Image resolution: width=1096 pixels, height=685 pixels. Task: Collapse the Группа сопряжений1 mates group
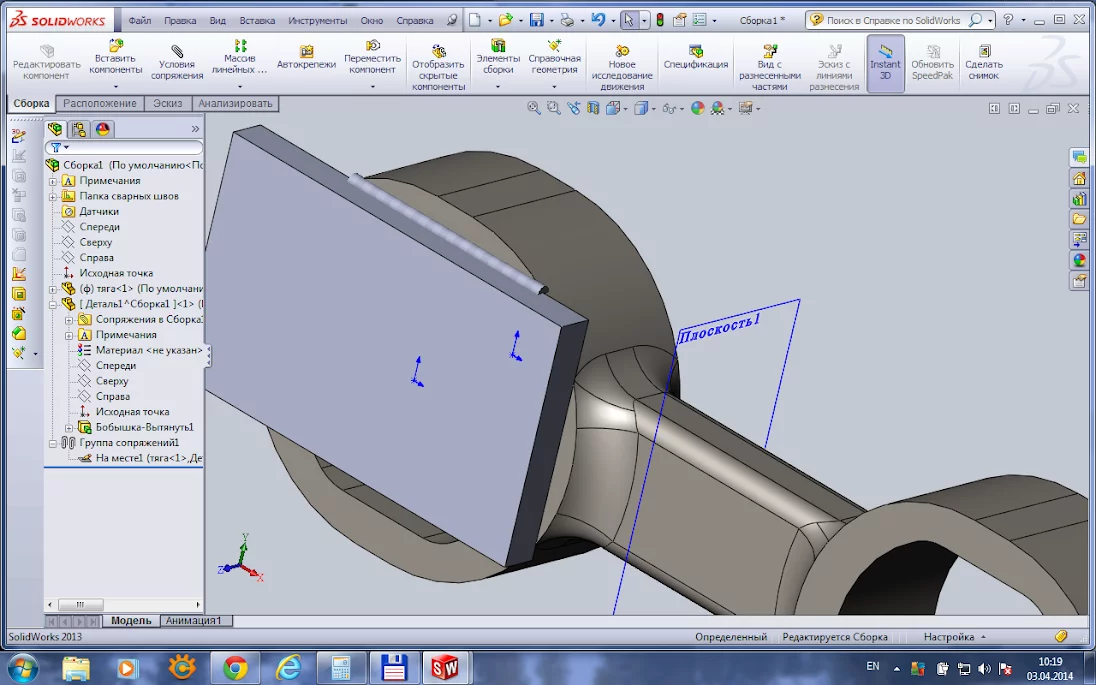pos(53,442)
